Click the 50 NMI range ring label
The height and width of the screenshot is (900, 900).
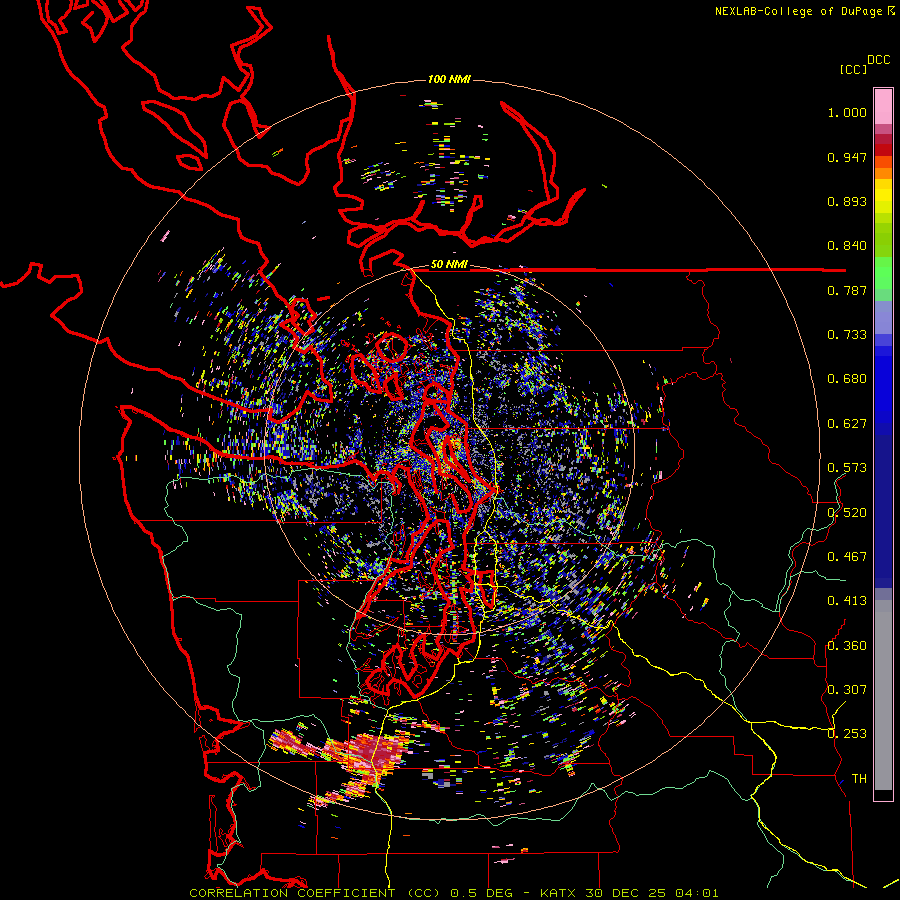(x=449, y=265)
